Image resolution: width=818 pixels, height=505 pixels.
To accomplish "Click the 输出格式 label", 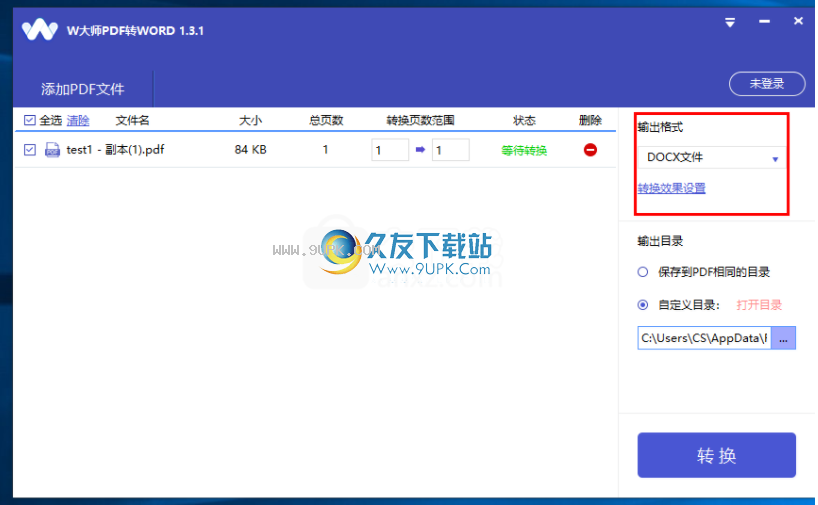I will pos(660,127).
